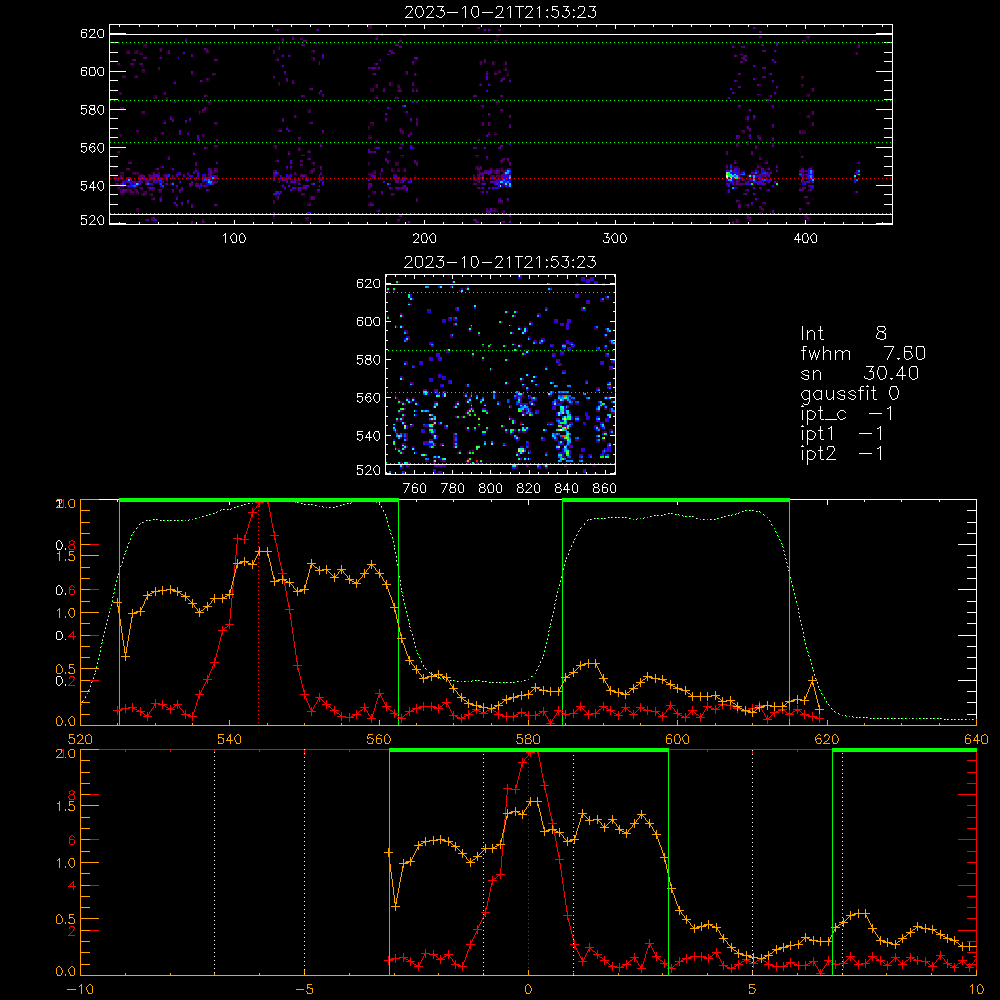Select the 'ipt_c -1' readout

[x=847, y=414]
